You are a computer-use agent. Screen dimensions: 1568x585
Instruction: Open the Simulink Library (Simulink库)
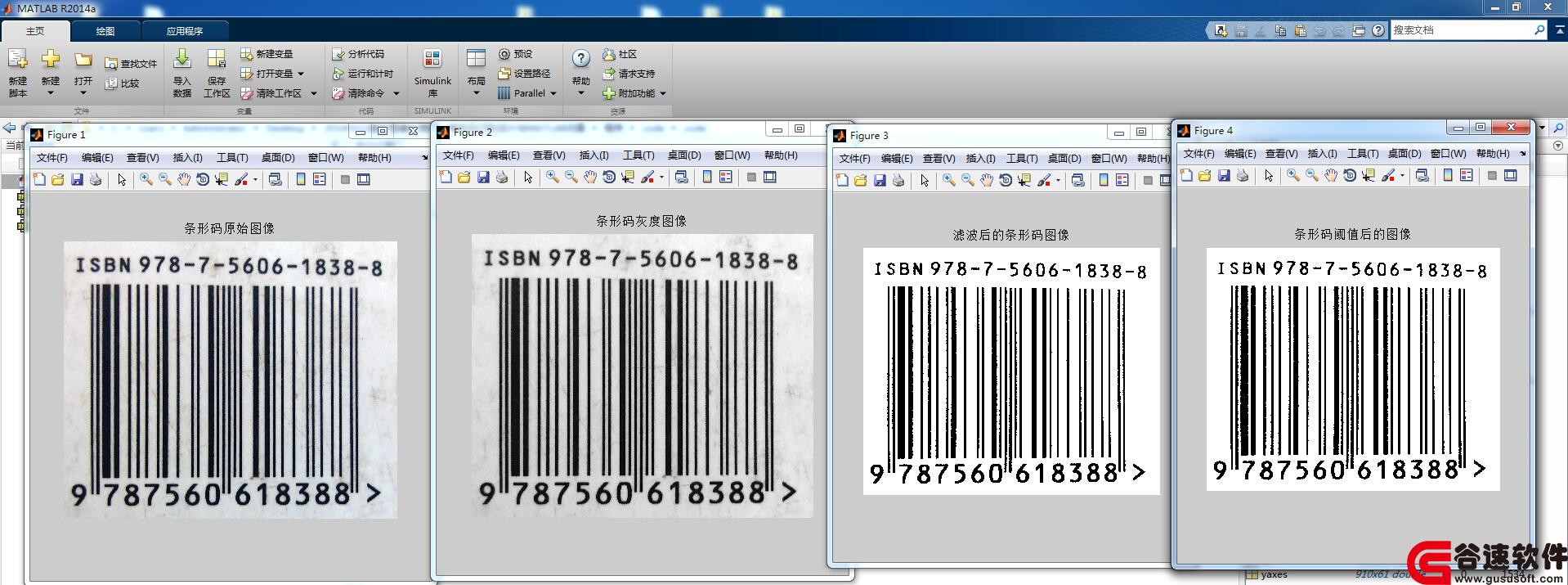pyautogui.click(x=432, y=72)
